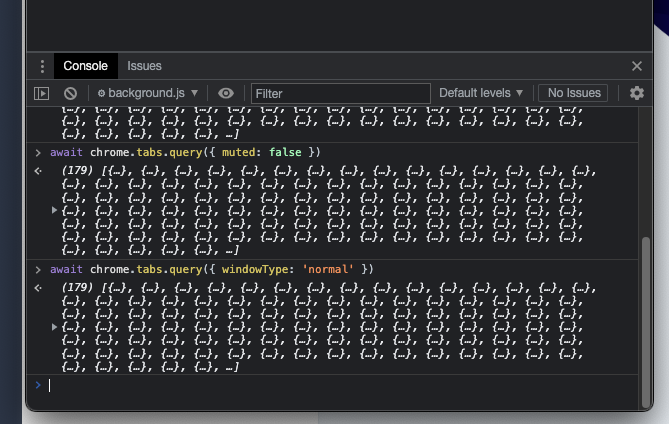Click the No Issues button
Image resolution: width=669 pixels, height=424 pixels.
(573, 93)
